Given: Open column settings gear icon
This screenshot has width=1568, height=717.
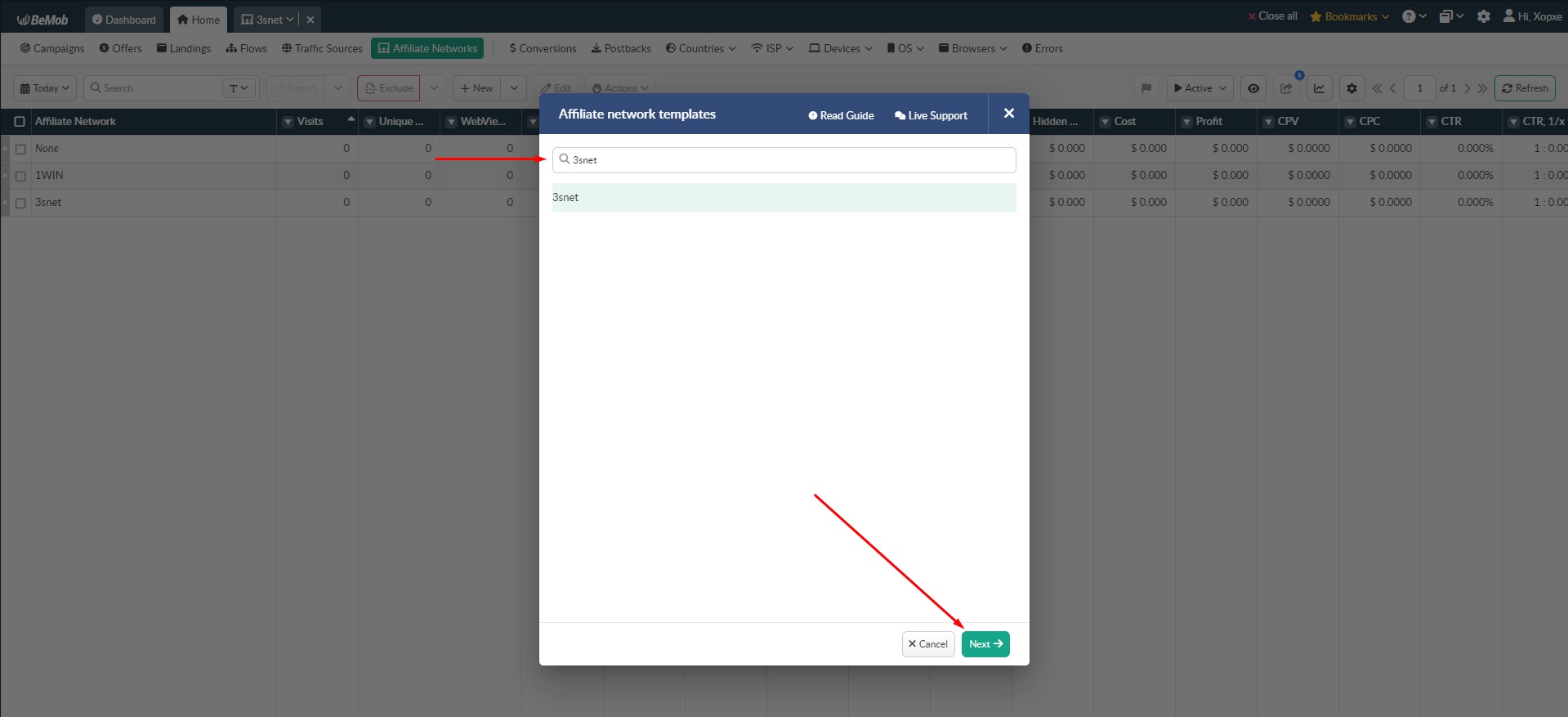Looking at the screenshot, I should click(1351, 88).
